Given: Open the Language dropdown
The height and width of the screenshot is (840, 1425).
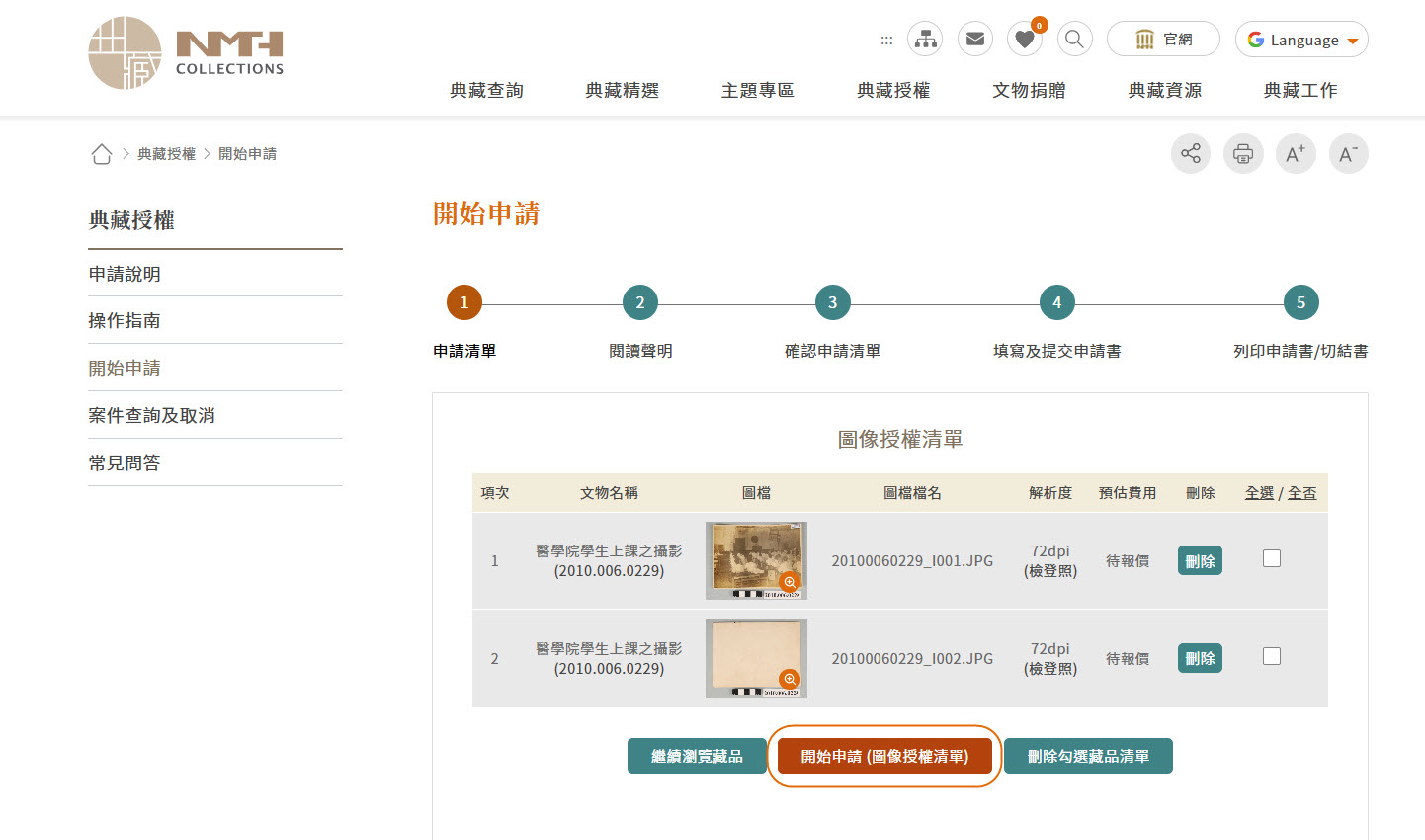Looking at the screenshot, I should 1301,40.
